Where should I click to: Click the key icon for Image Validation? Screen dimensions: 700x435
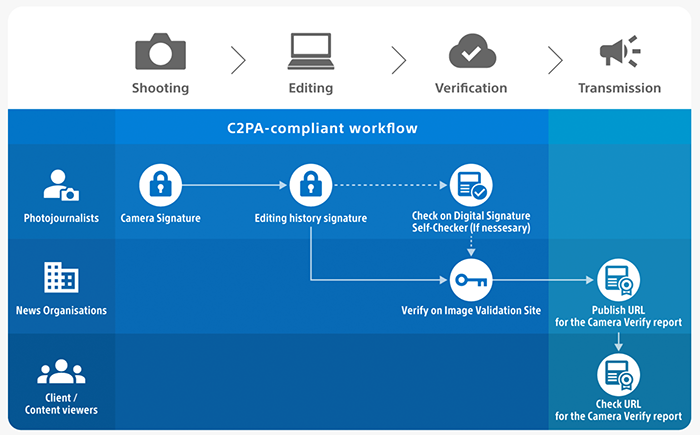click(470, 279)
